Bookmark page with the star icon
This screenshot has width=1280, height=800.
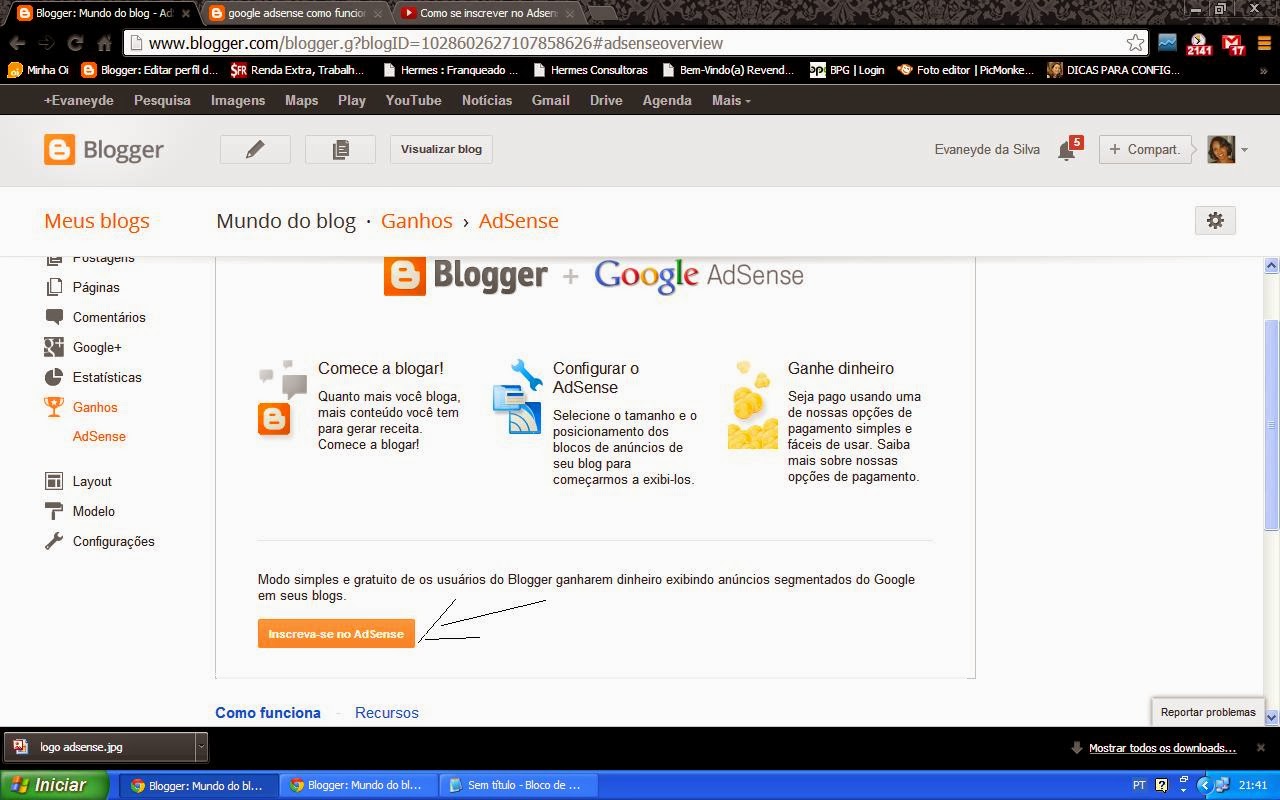(1135, 43)
